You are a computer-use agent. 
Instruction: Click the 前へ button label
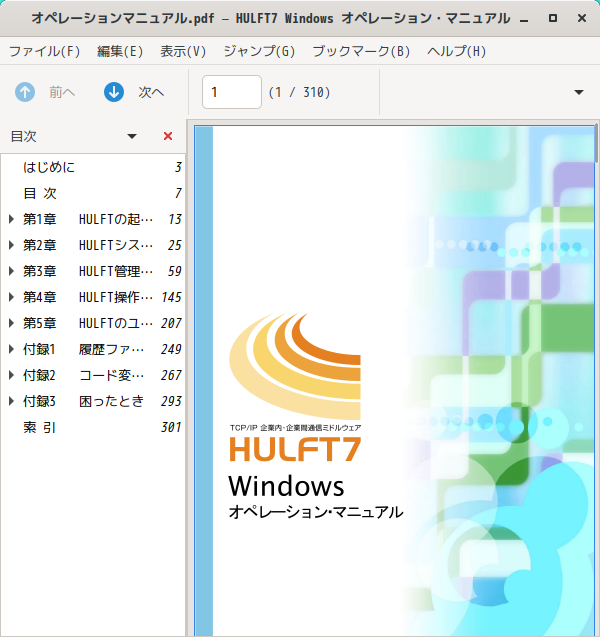tap(62, 92)
